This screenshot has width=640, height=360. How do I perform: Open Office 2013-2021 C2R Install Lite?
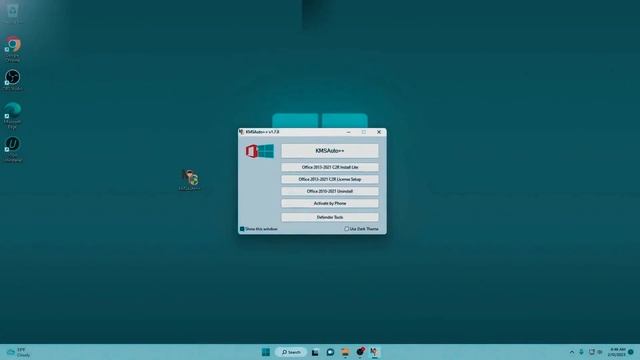coord(330,167)
